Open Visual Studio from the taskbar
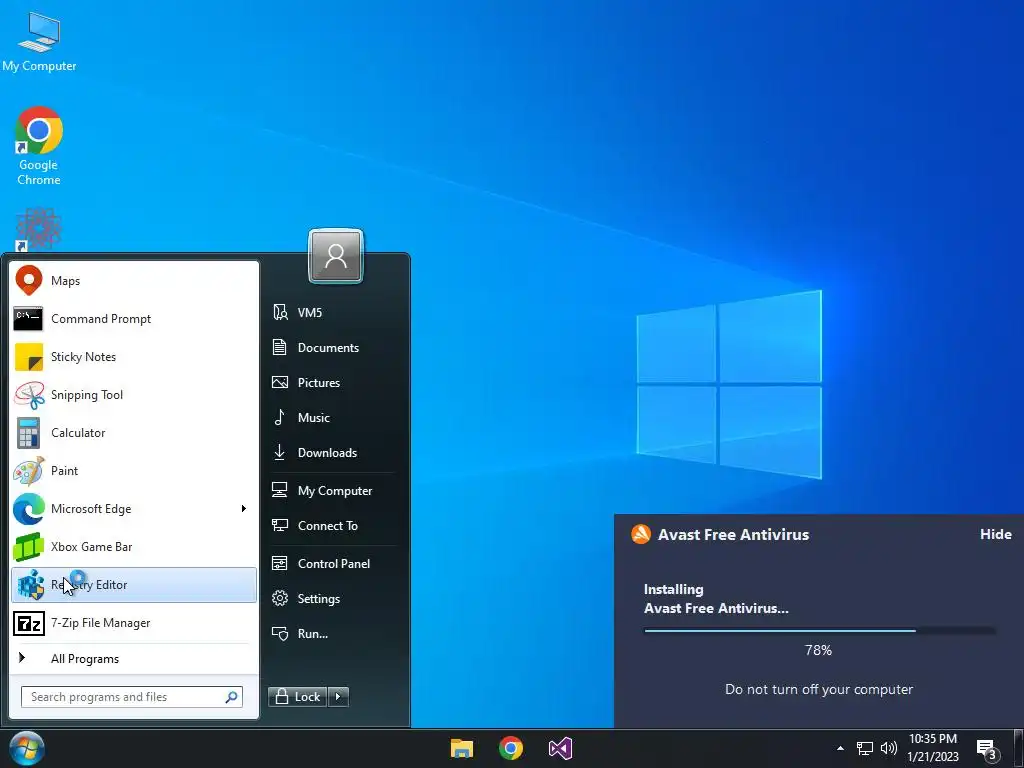This screenshot has width=1024, height=768. tap(560, 748)
